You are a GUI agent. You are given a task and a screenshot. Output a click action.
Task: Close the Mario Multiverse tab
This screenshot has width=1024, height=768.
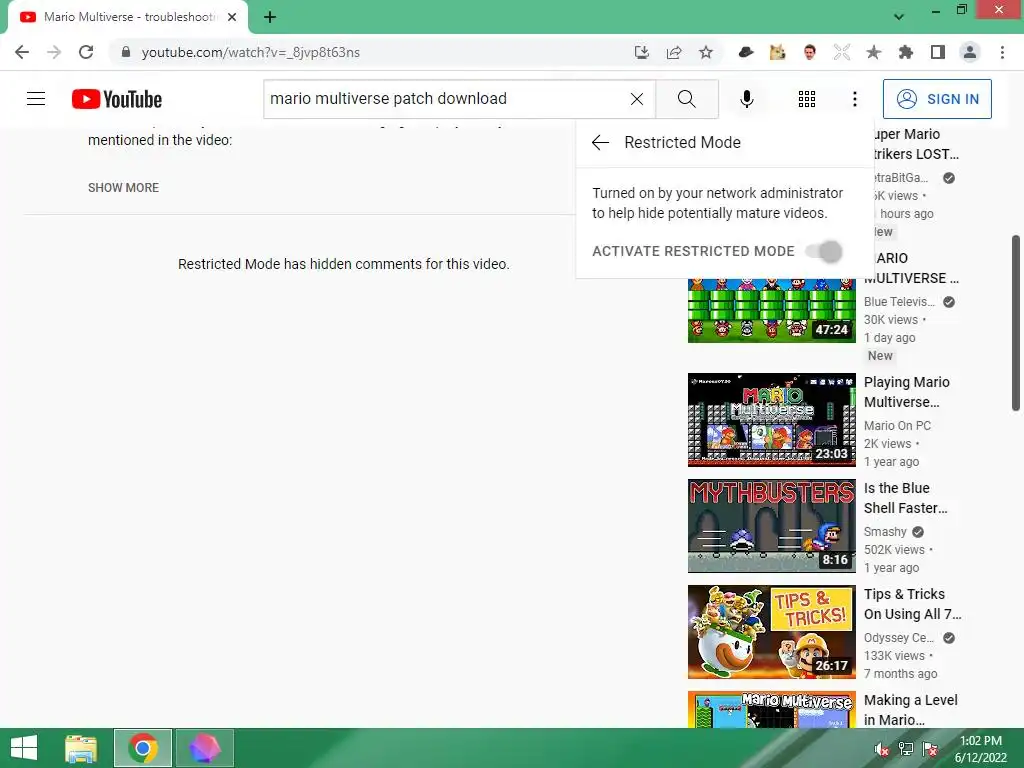(x=232, y=17)
